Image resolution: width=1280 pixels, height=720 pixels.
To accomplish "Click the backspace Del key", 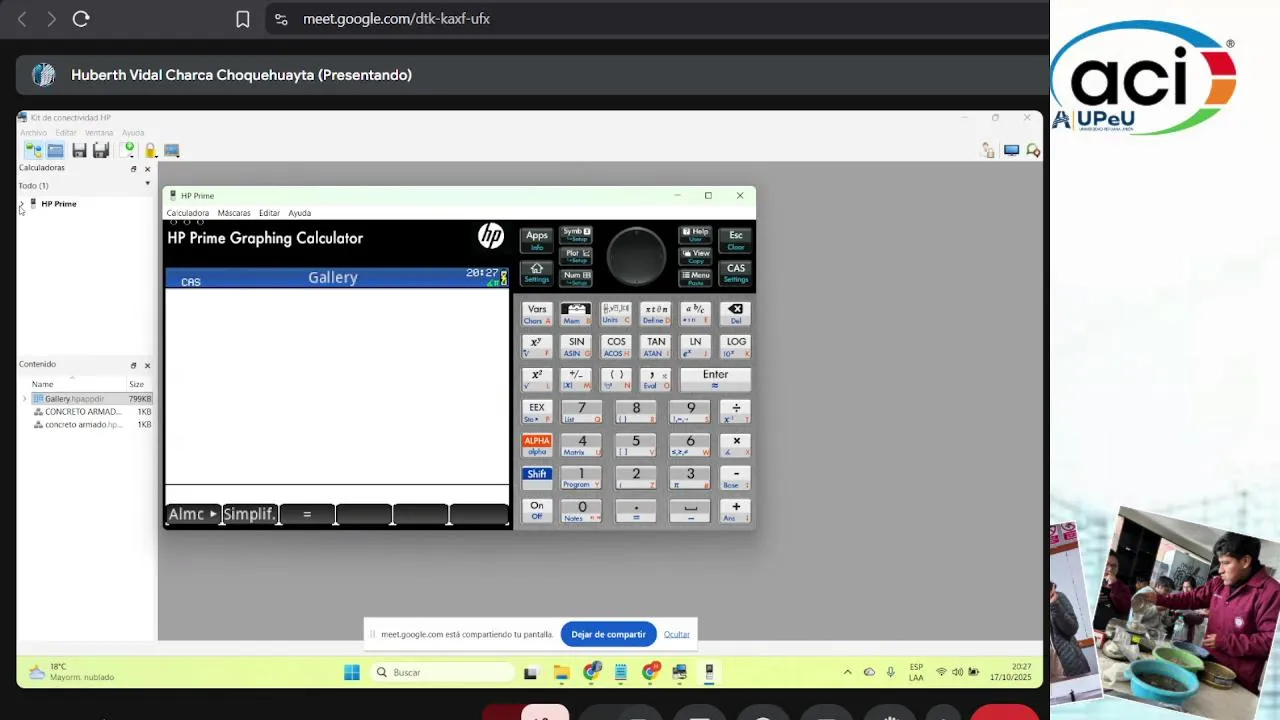I will [736, 313].
